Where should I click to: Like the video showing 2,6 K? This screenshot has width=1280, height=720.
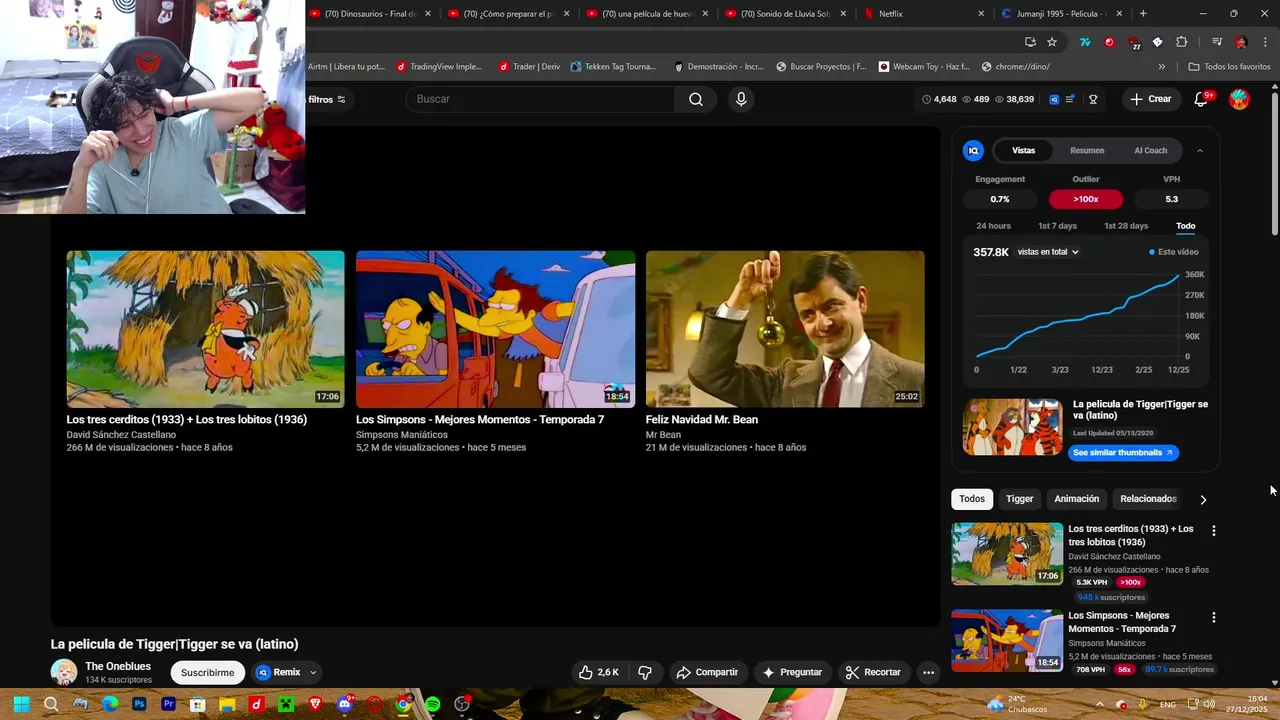[599, 672]
